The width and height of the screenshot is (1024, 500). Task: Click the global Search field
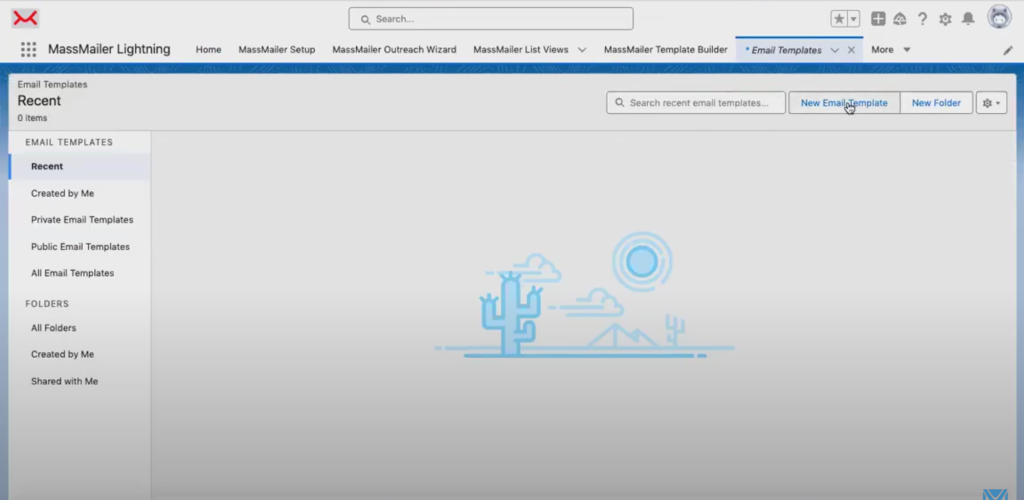(490, 19)
